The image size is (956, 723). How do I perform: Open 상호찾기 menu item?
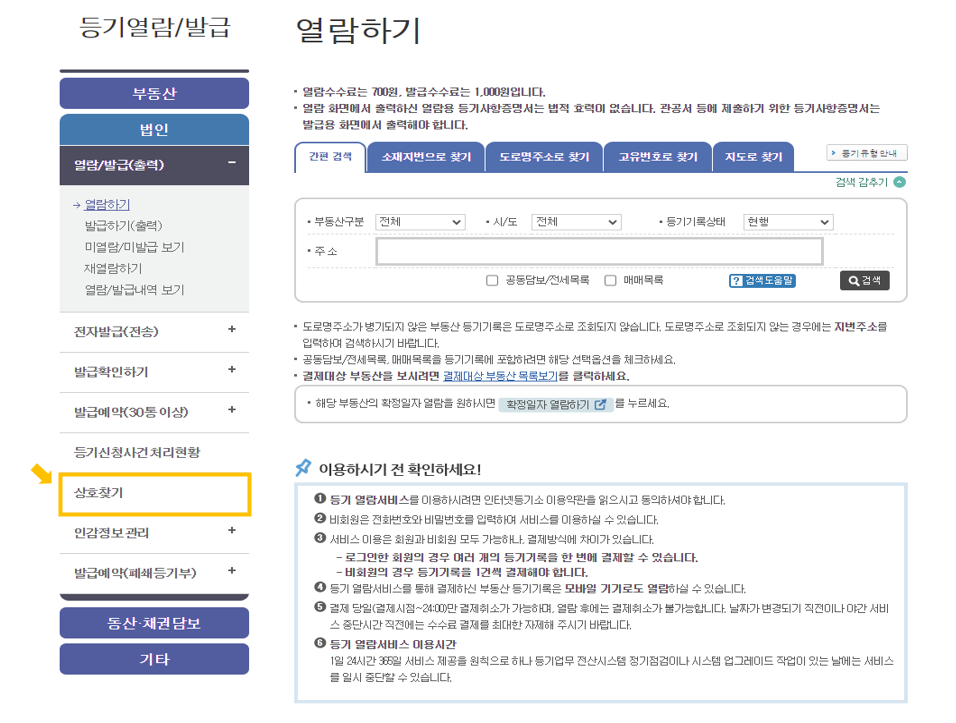[x=154, y=493]
